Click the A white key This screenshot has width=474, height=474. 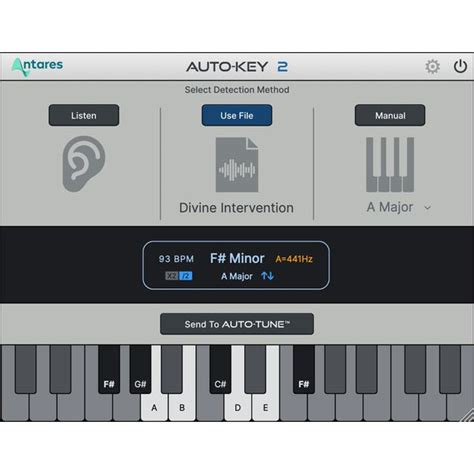pyautogui.click(x=154, y=407)
